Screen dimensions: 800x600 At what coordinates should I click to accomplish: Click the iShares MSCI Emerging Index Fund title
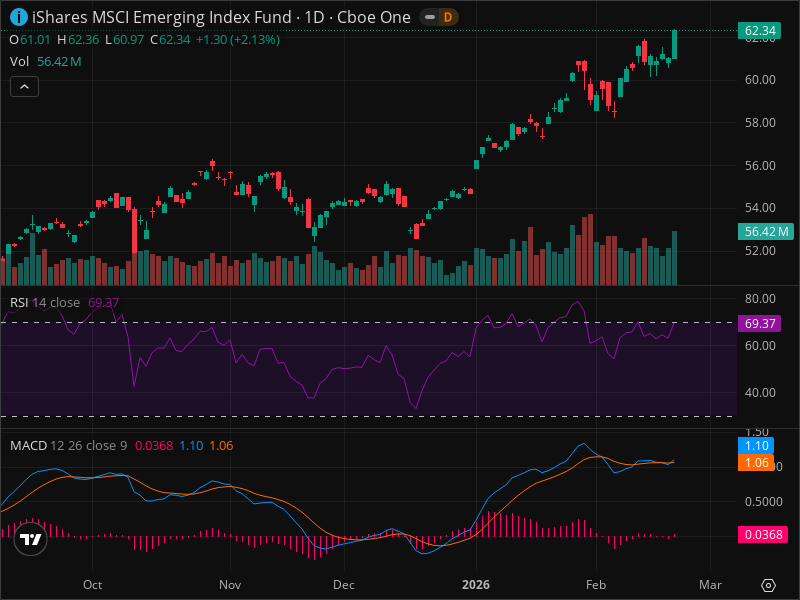point(162,17)
